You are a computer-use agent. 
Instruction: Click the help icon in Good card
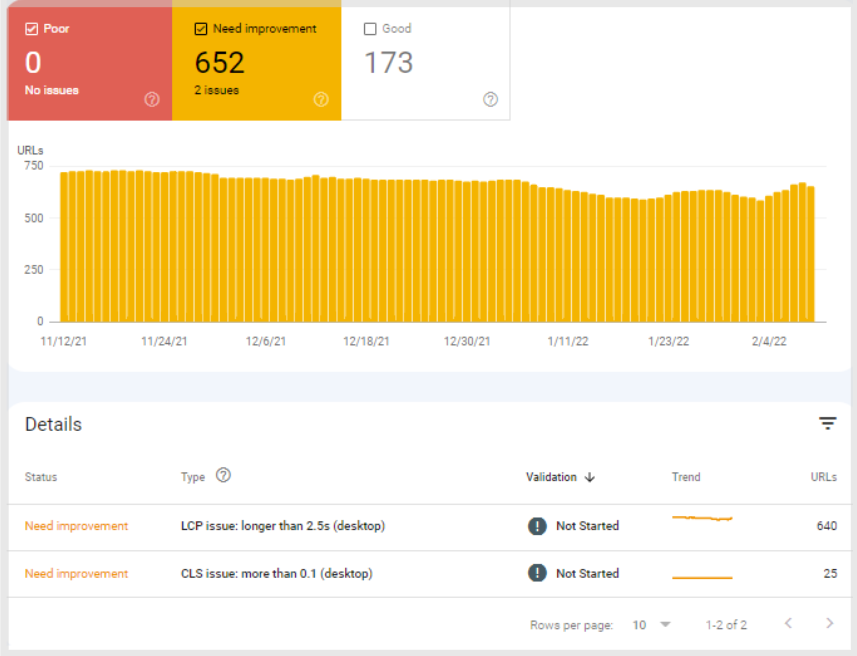click(490, 99)
